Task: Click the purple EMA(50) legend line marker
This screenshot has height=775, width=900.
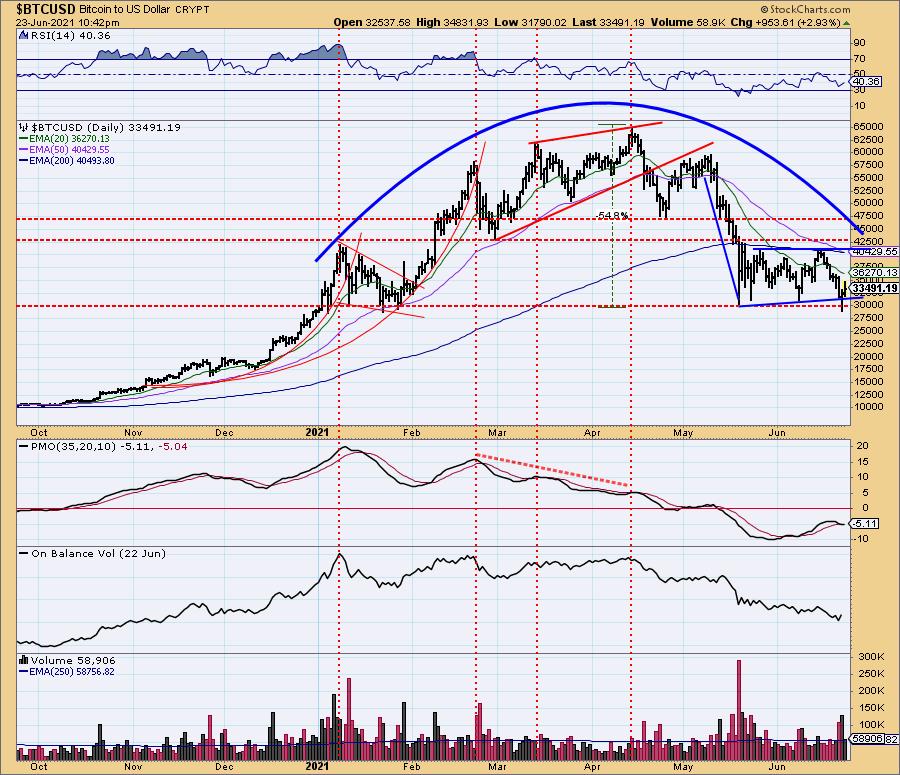Action: tap(24, 150)
